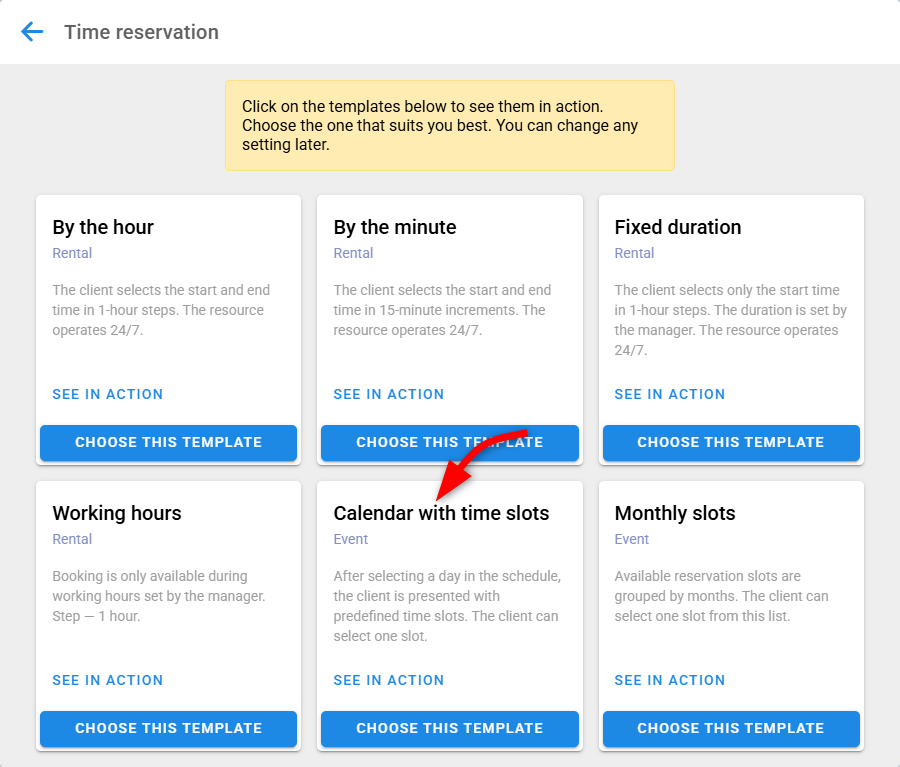See Fixed duration template in action
Viewport: 900px width, 767px height.
pos(669,394)
